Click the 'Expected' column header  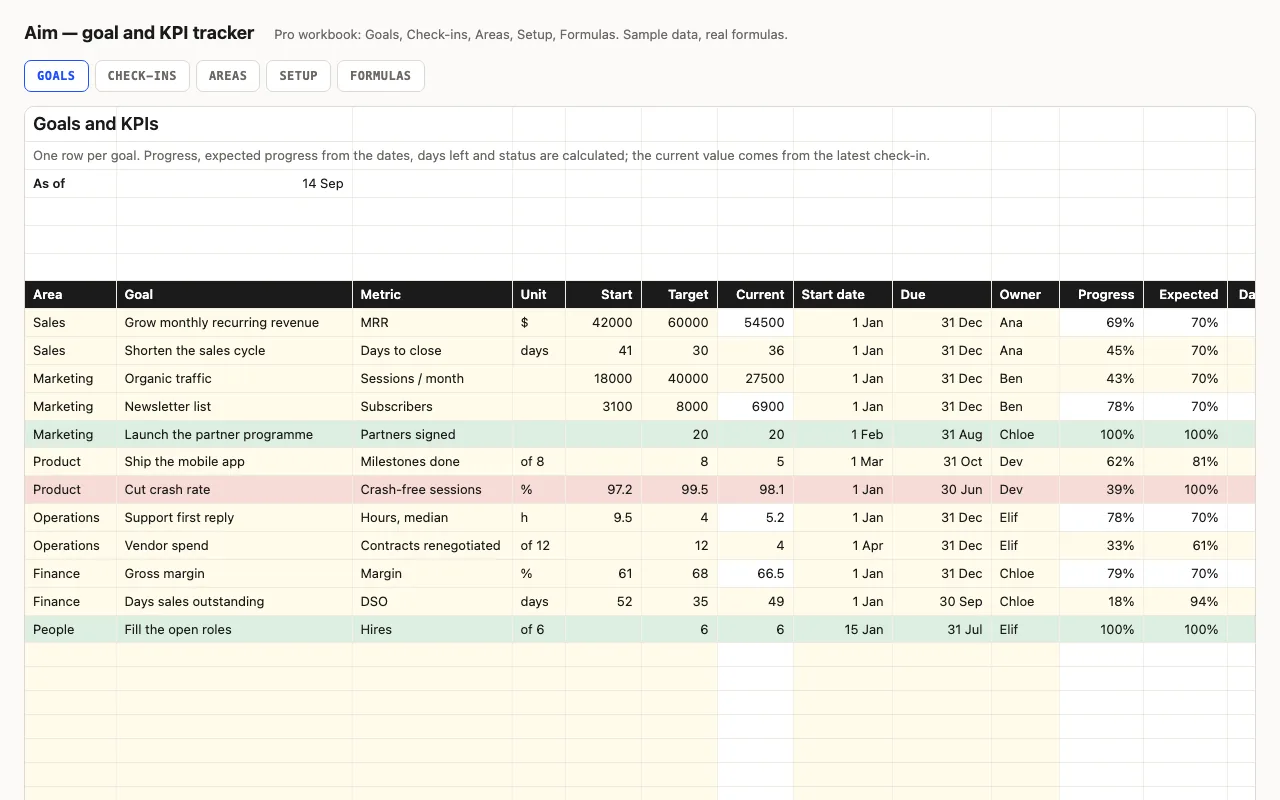click(1186, 295)
